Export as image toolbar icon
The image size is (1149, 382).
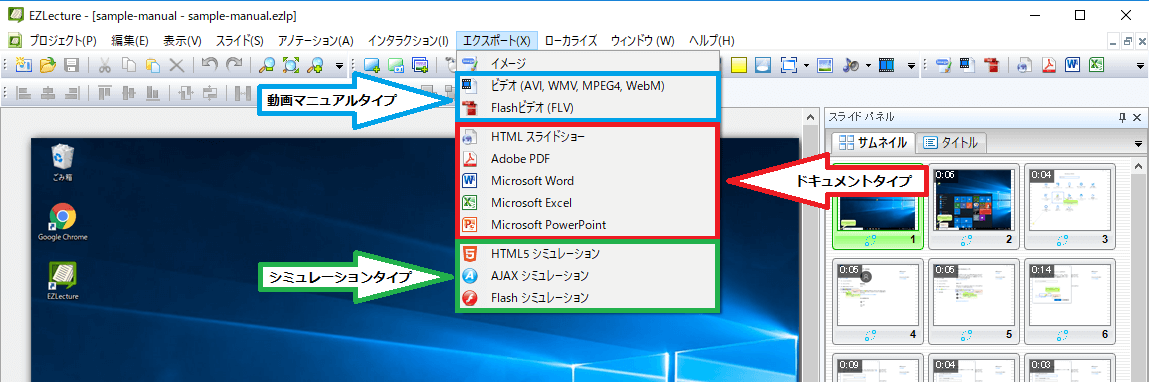[943, 65]
